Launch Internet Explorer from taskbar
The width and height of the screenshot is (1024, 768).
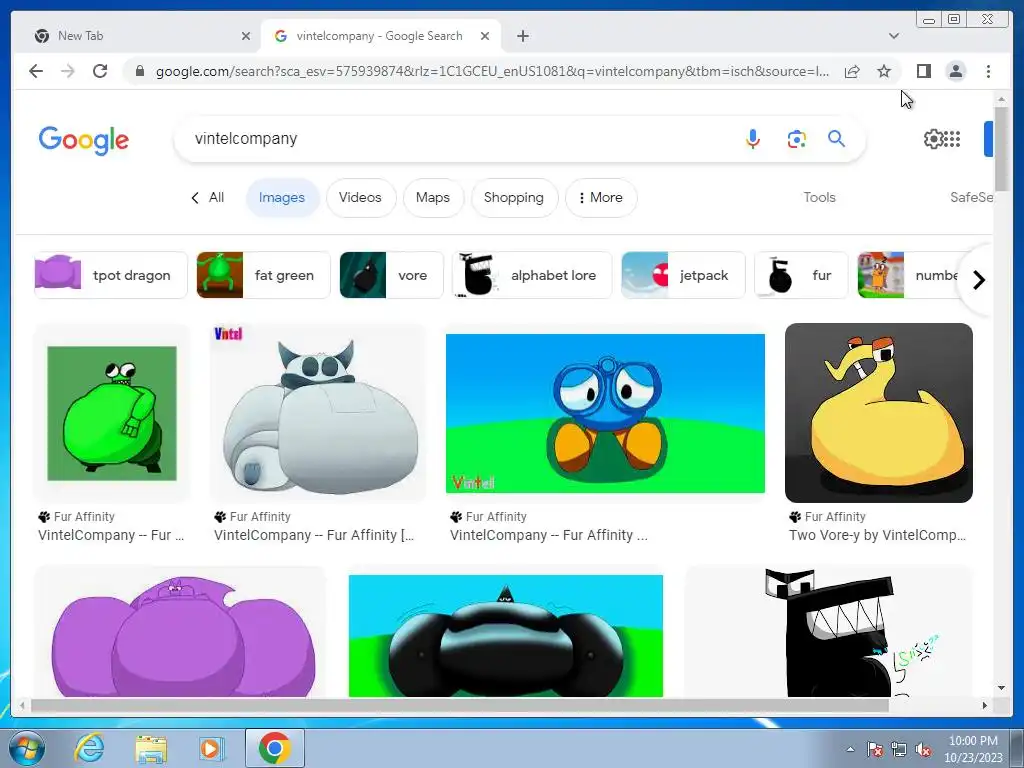(89, 748)
